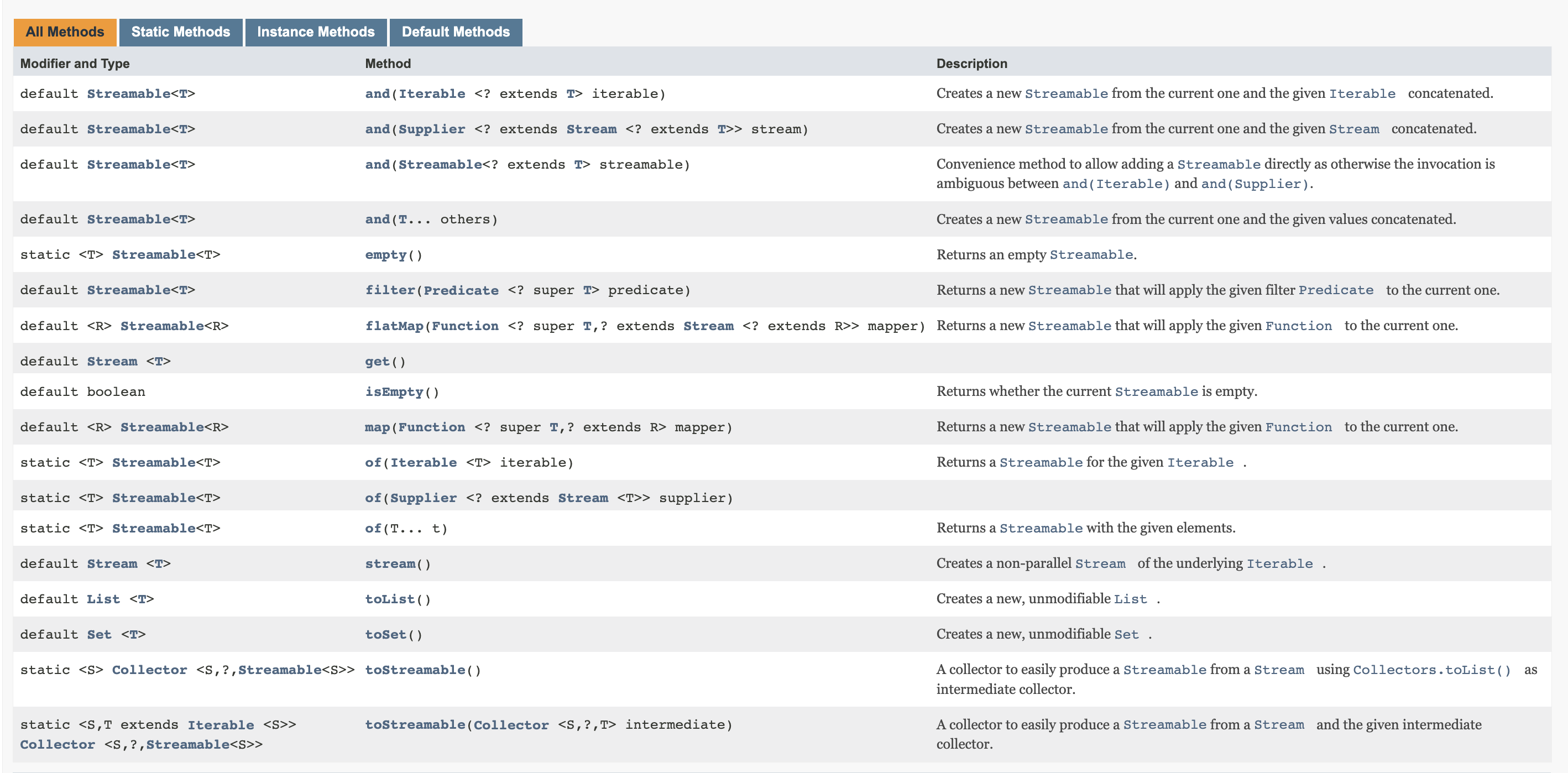Open Collectors.toList() link in the description
This screenshot has width=1568, height=773.
pos(1431,670)
